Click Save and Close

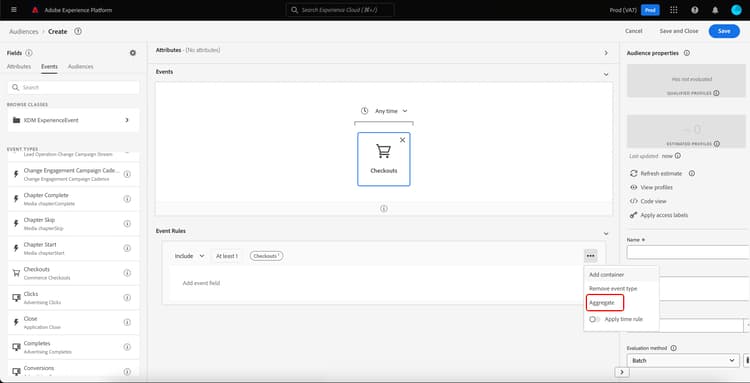tap(679, 31)
